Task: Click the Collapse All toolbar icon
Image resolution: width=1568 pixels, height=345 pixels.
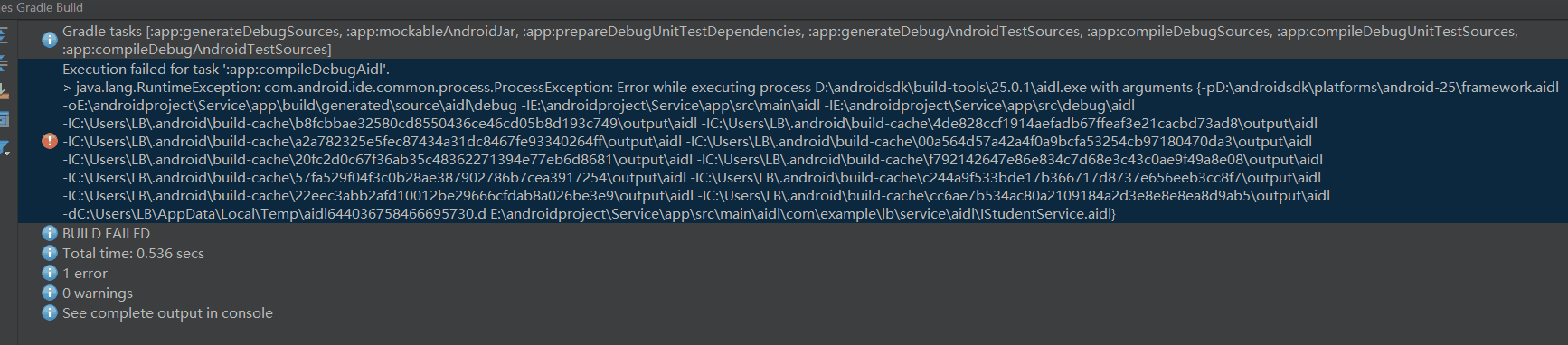Action: point(4,63)
